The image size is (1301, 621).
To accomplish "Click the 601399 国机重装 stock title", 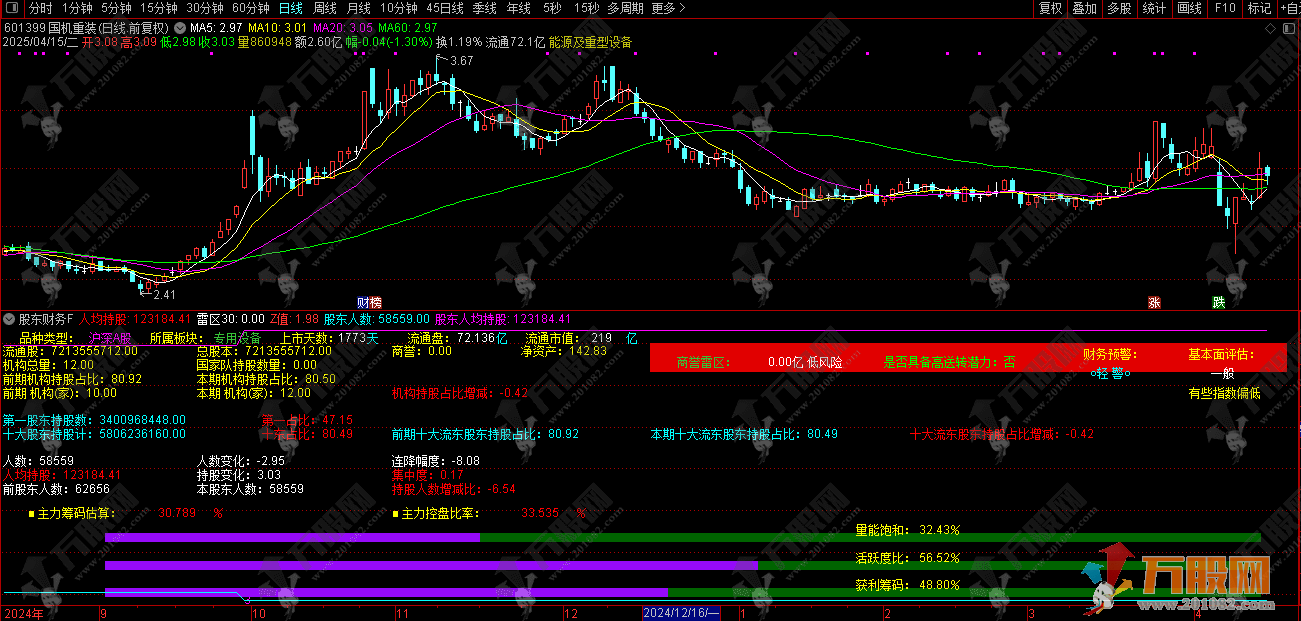I will [86, 28].
